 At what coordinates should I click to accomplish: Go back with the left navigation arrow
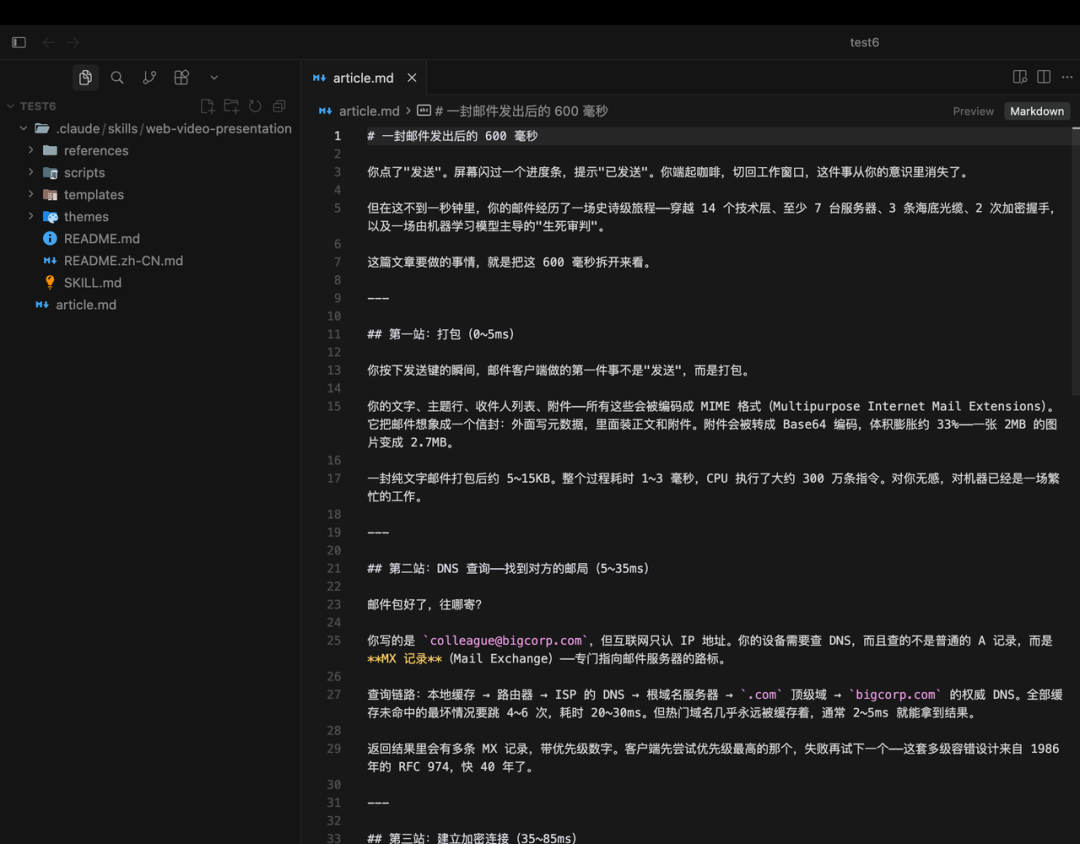coord(49,43)
